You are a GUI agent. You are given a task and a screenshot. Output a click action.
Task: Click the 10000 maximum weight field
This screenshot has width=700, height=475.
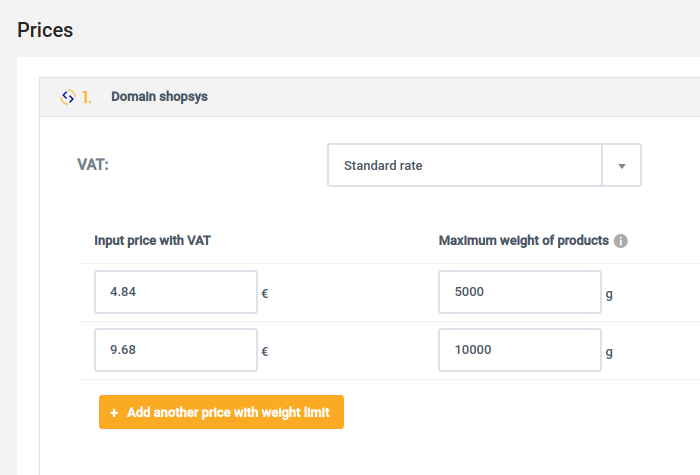tap(520, 350)
